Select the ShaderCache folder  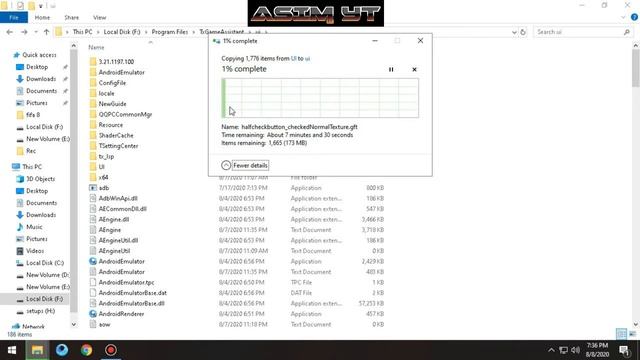point(116,135)
